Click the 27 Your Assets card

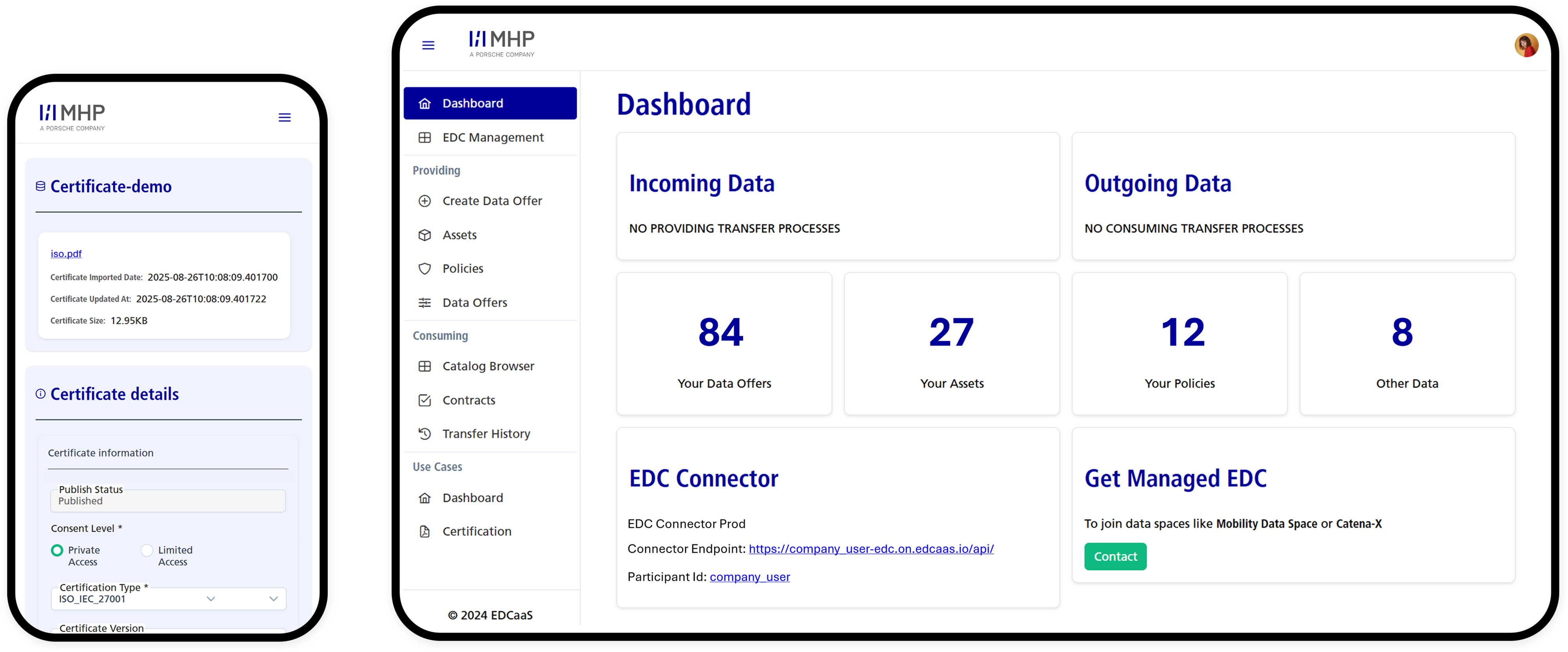pyautogui.click(x=951, y=344)
